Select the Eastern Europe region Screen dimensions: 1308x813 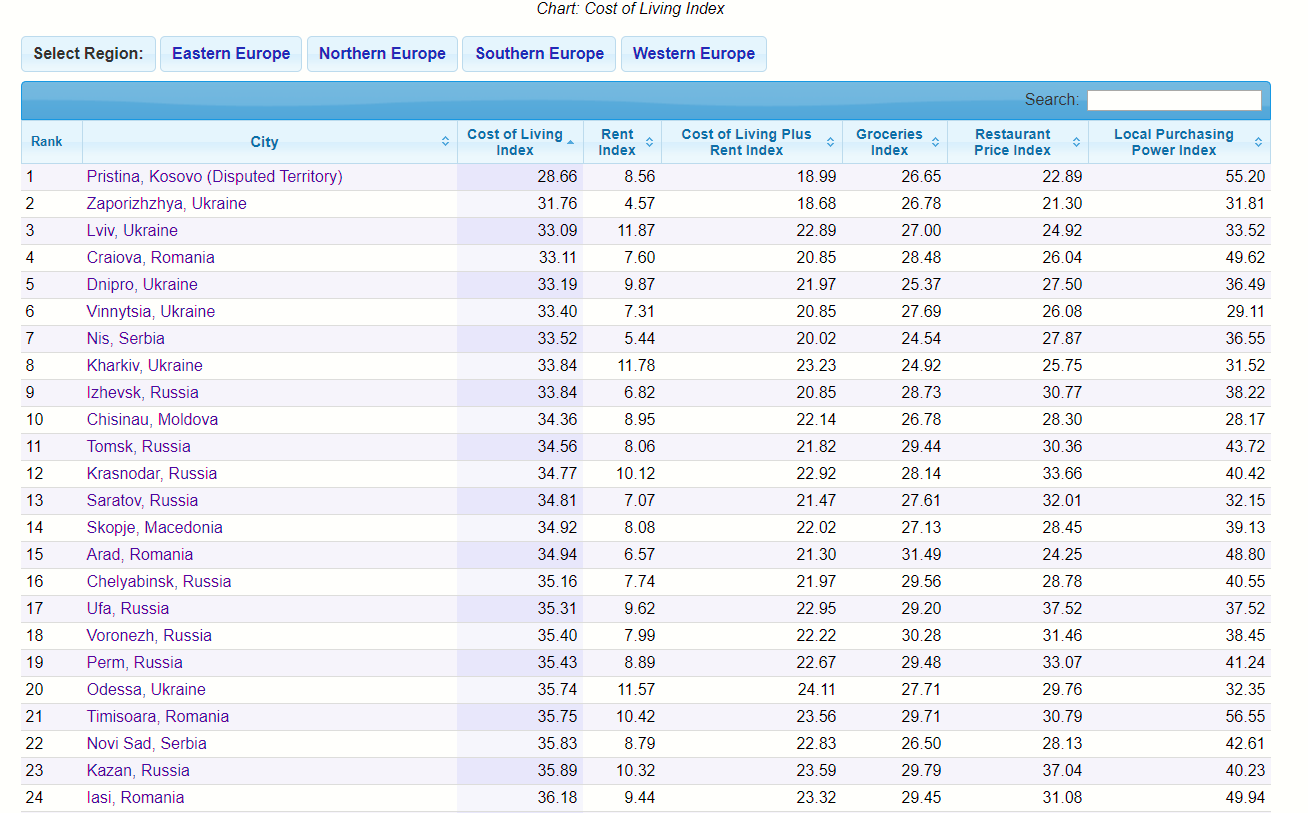coord(231,54)
